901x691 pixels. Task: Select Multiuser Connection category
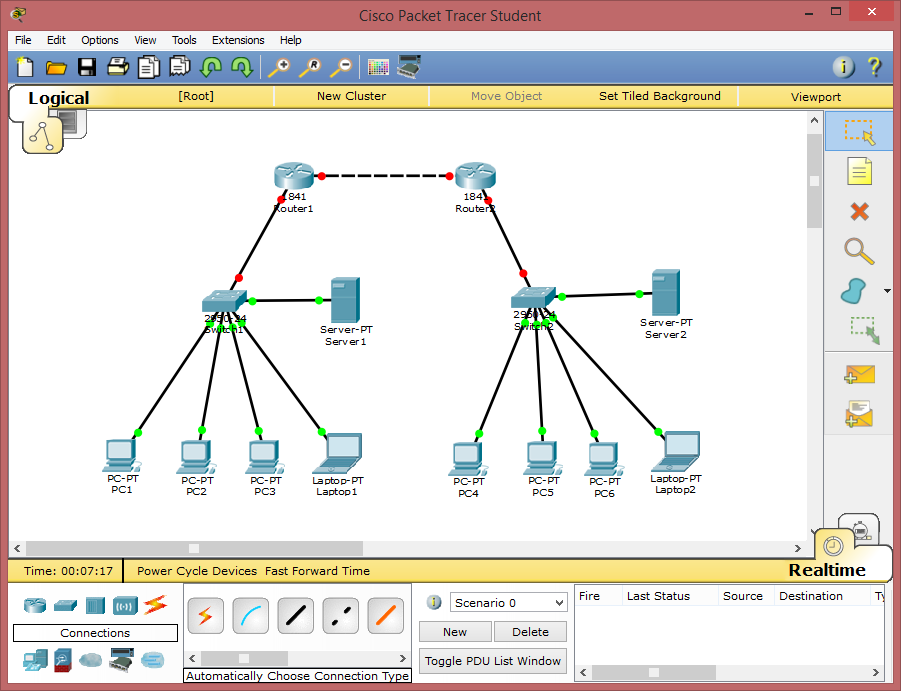click(x=152, y=660)
